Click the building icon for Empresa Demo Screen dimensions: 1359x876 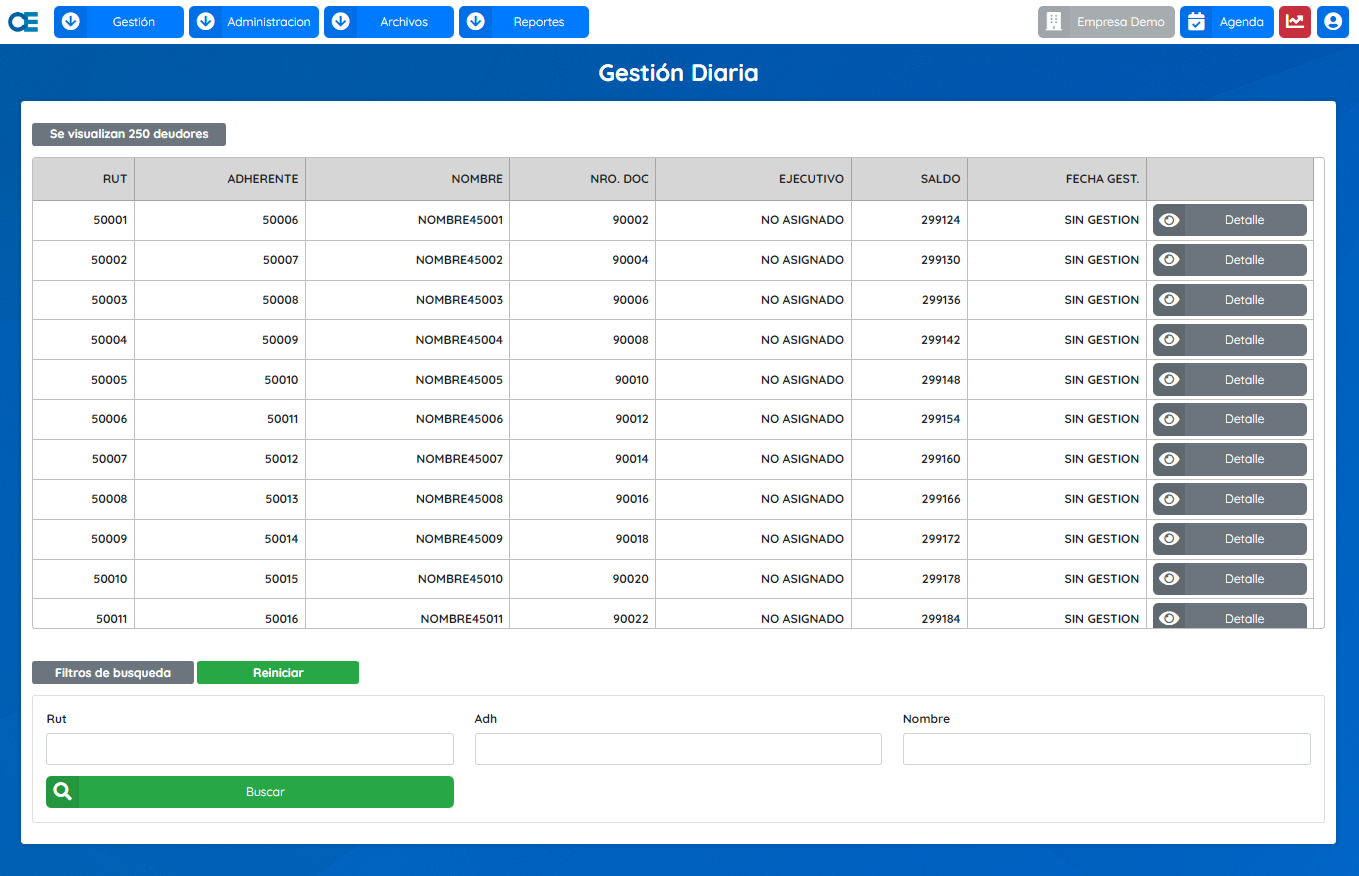tap(1053, 22)
